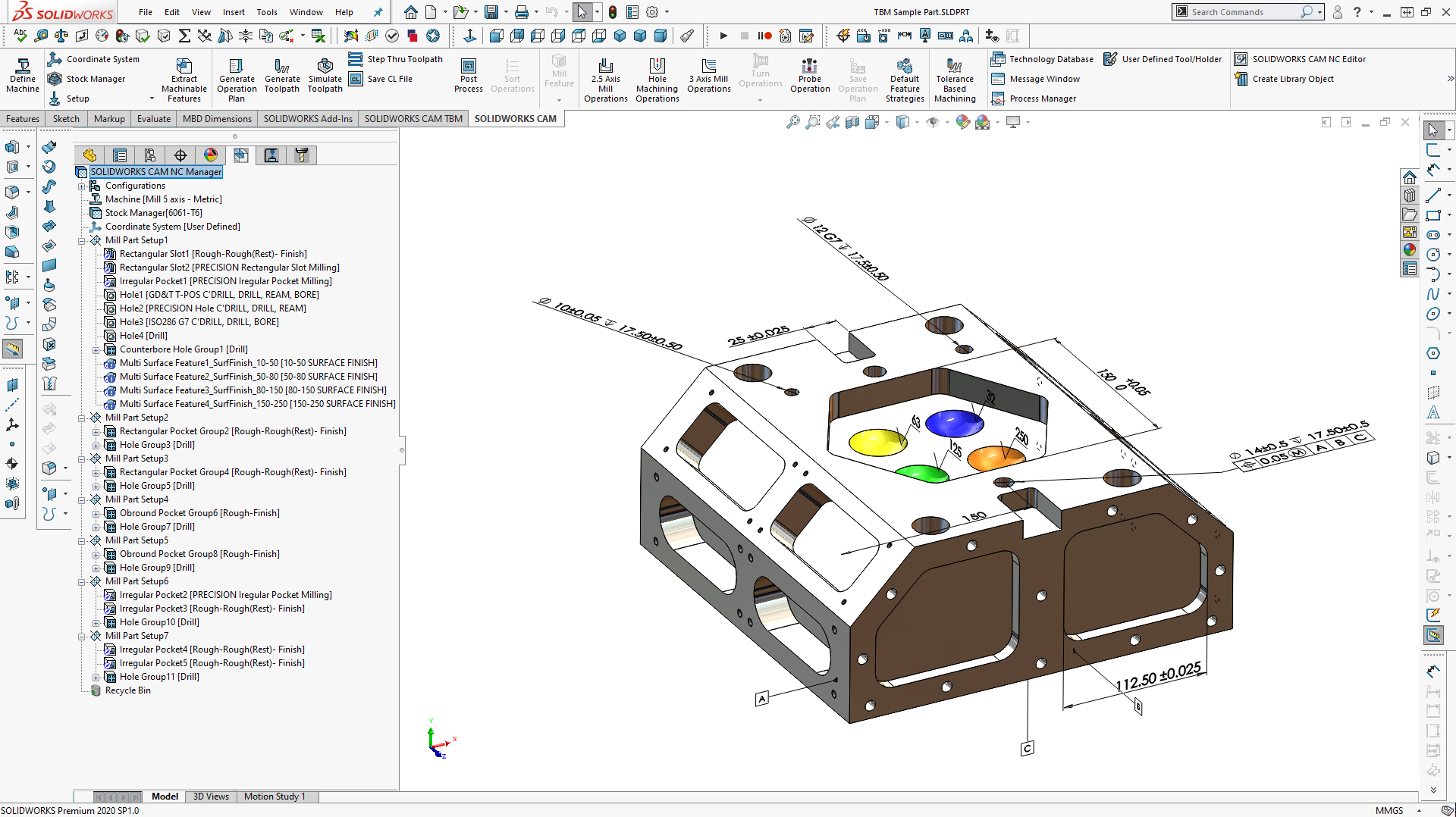
Task: Select the Recycle Bin tree item
Action: click(x=120, y=690)
